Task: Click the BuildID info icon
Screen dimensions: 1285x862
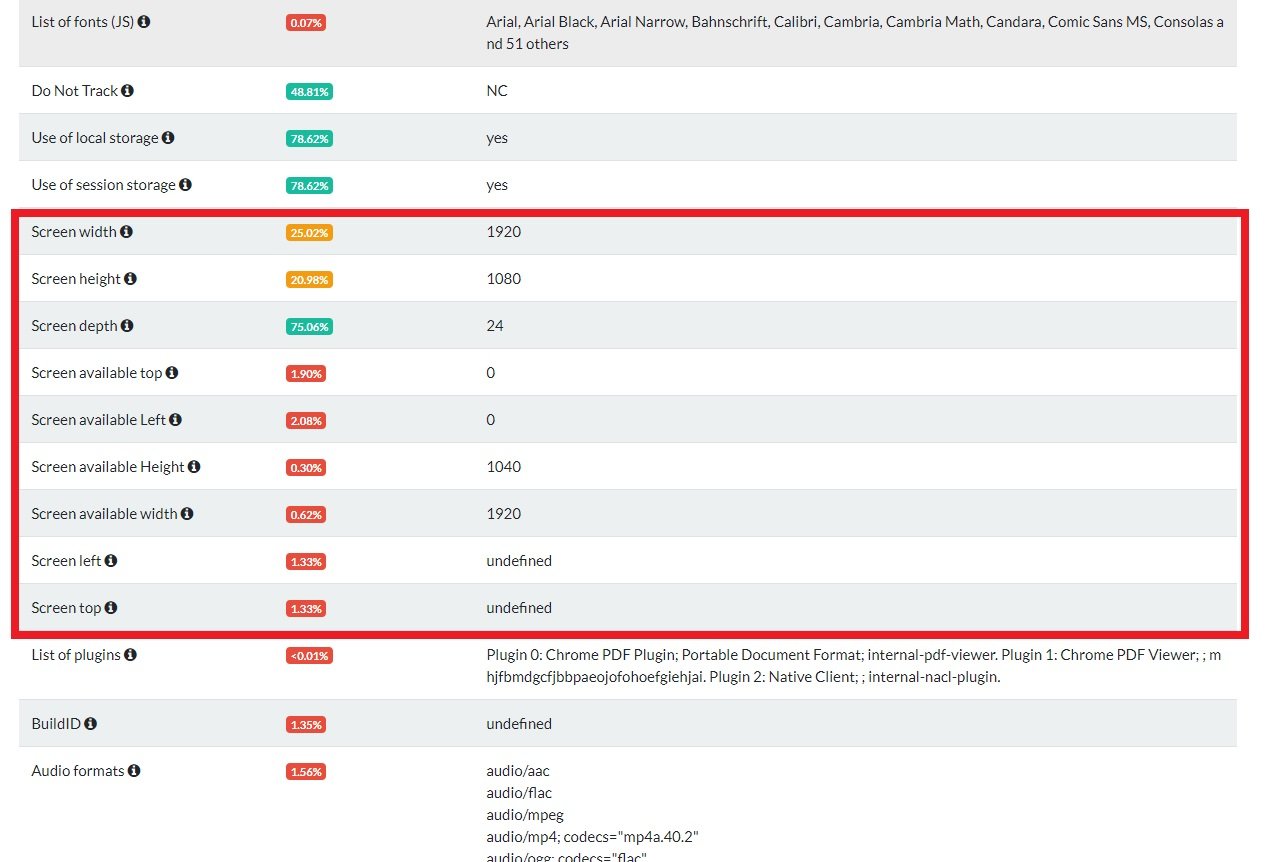Action: (91, 724)
